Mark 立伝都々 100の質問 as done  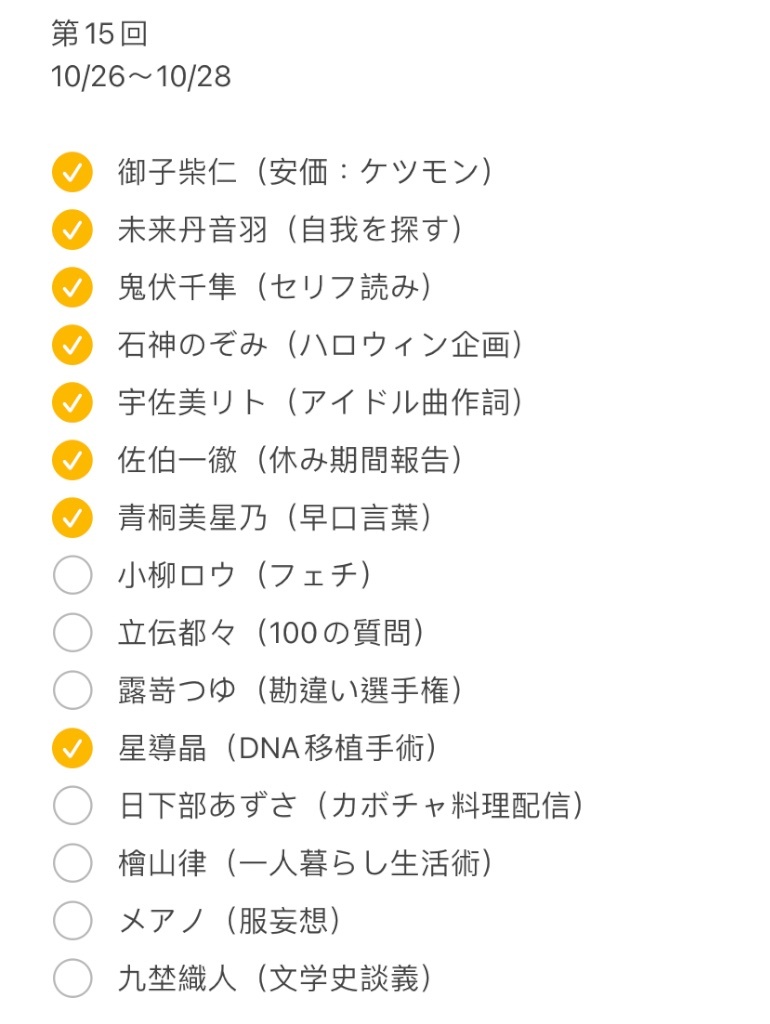point(72,632)
